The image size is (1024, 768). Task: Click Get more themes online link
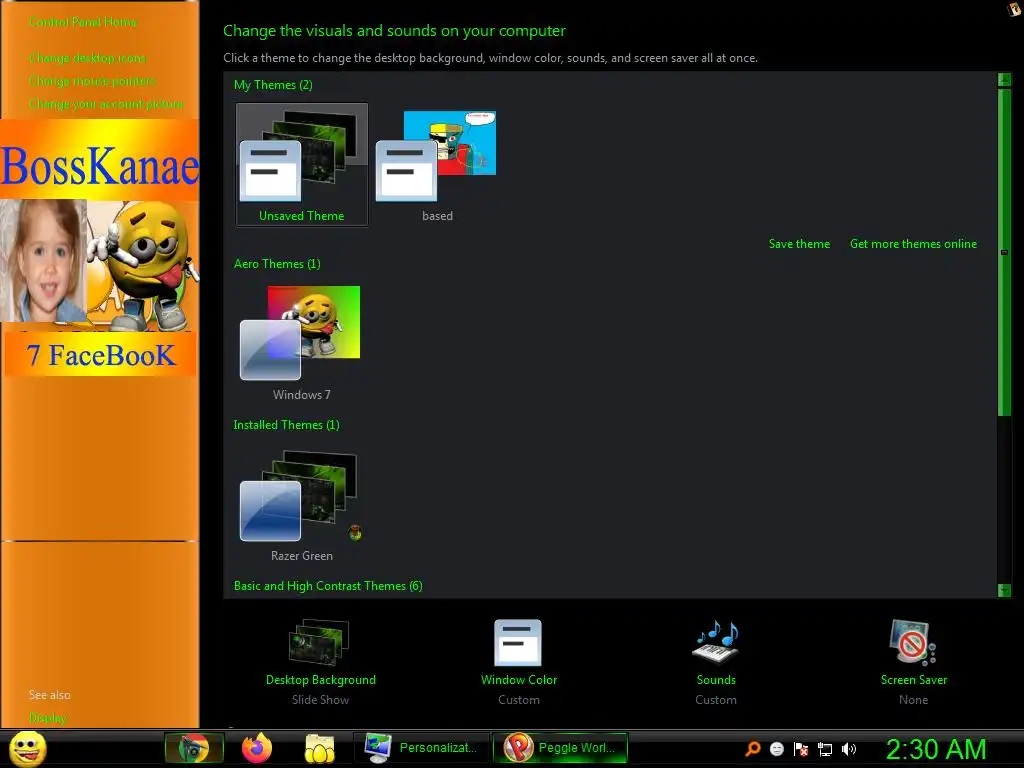[x=913, y=244]
